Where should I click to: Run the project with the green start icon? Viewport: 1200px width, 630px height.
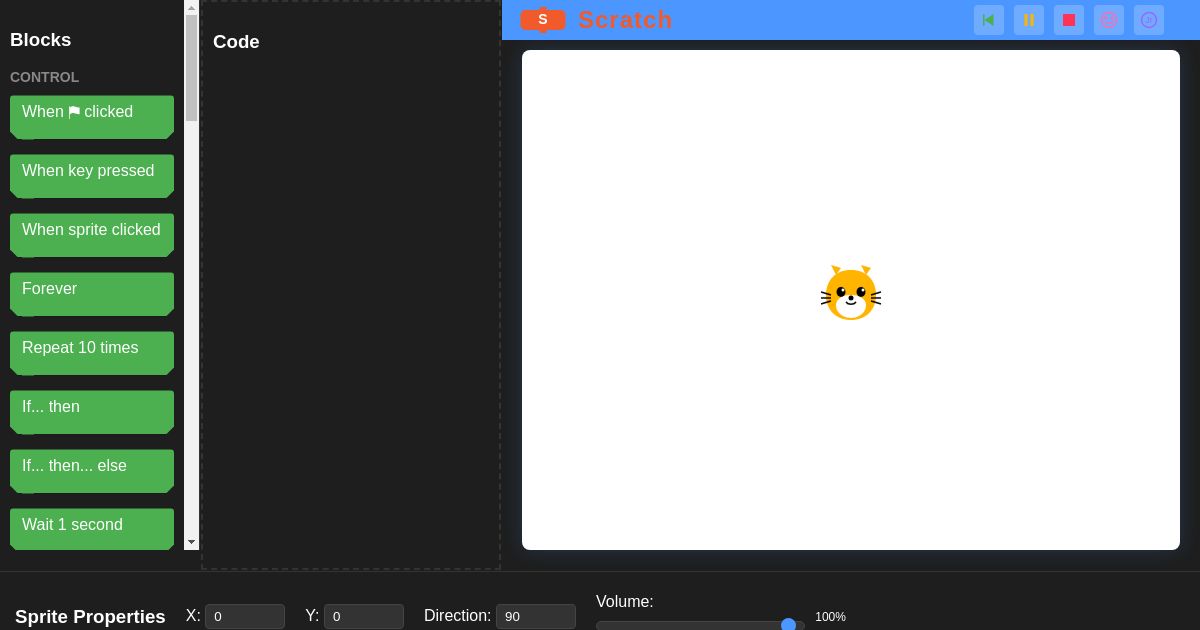989,20
